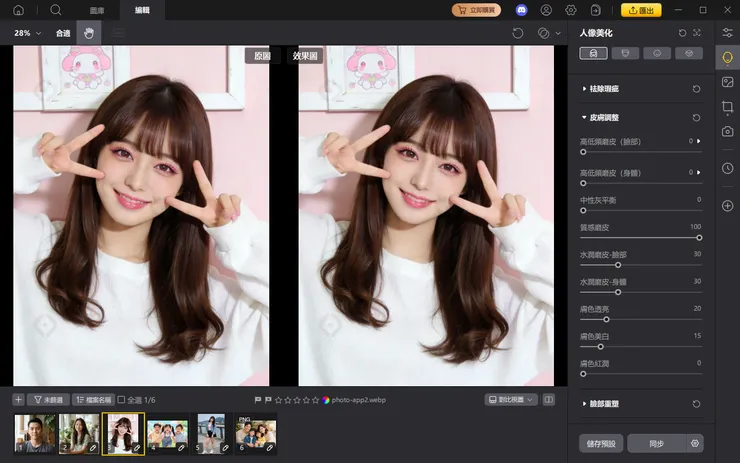Reset the 臉部重塑 section
The width and height of the screenshot is (740, 463).
(696, 404)
